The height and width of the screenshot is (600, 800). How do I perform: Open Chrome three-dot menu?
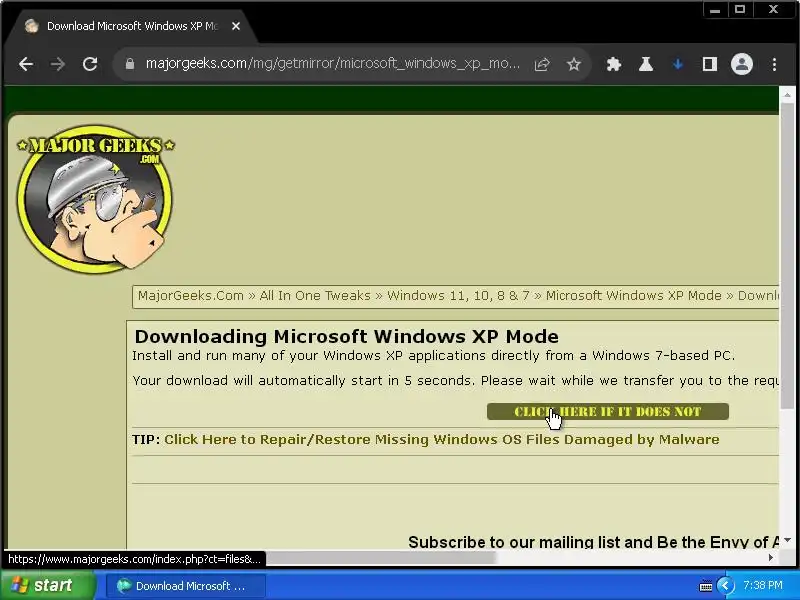point(774,64)
